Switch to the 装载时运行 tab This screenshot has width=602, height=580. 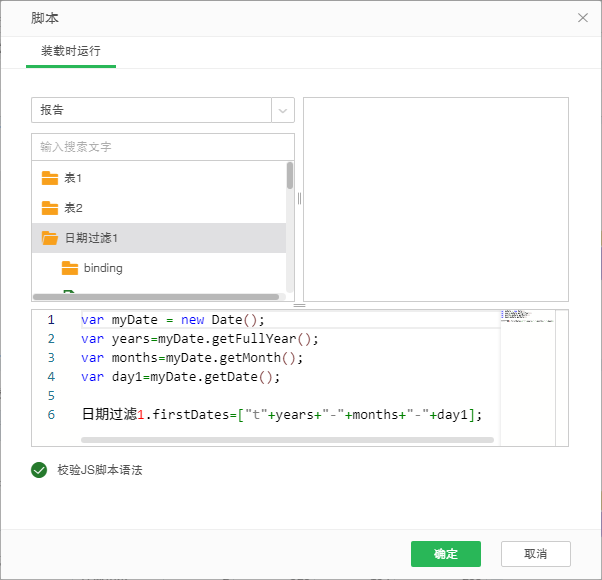point(70,51)
